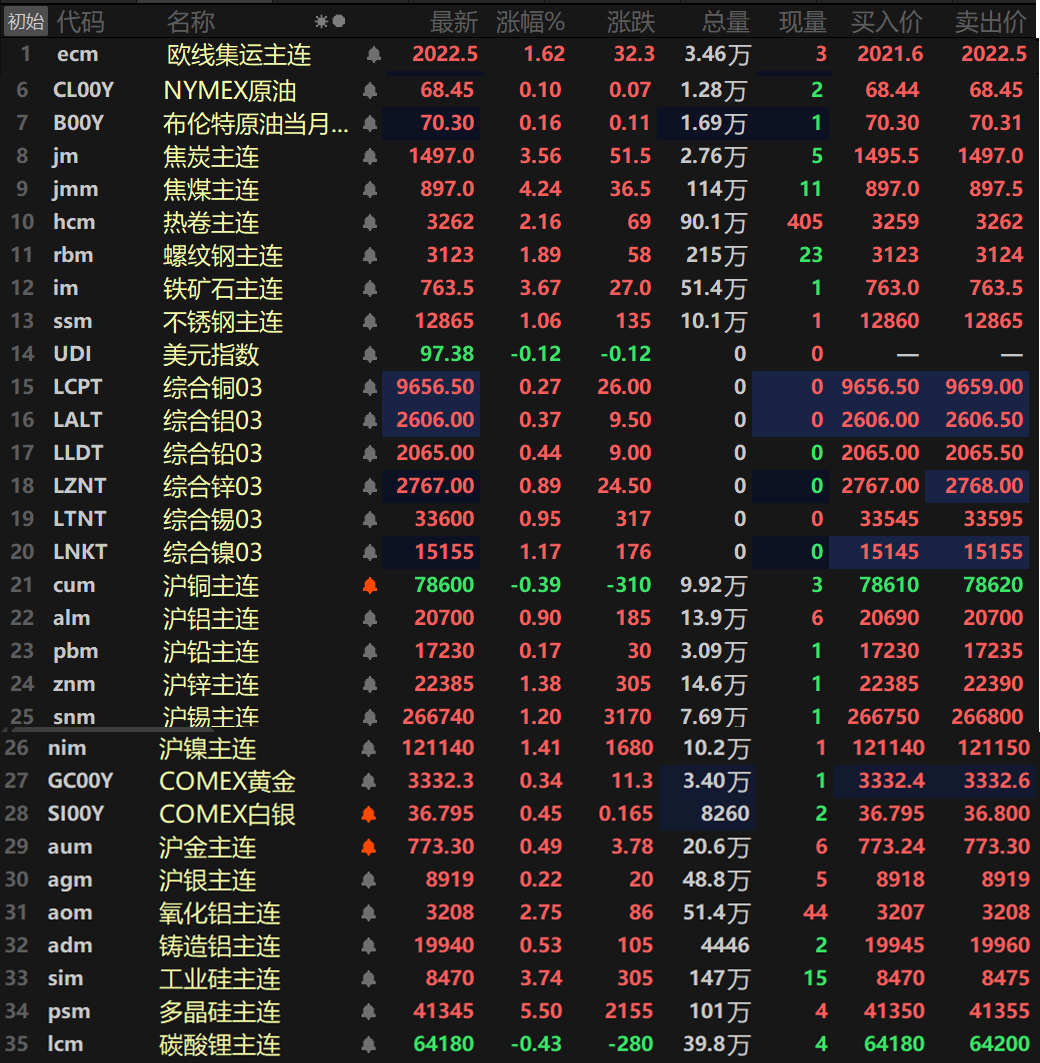1040x1063 pixels.
Task: Click the bell icon for 焦煤主连
Action: [x=369, y=188]
